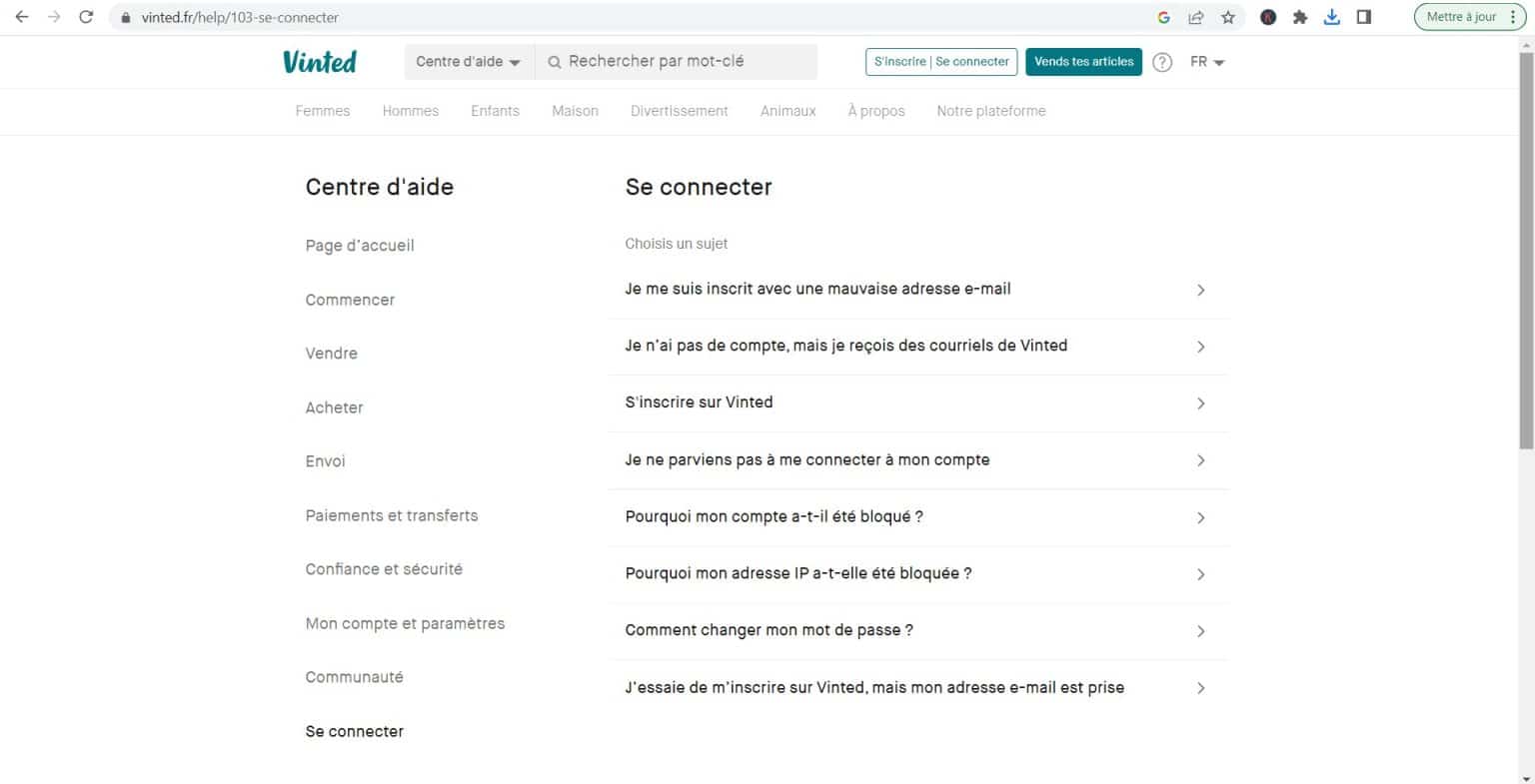Viewport: 1535px width, 784px height.
Task: Click the browser profile avatar
Action: pos(1267,16)
